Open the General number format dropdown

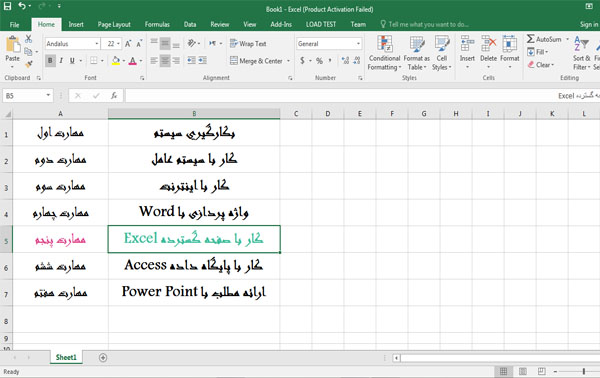click(358, 44)
